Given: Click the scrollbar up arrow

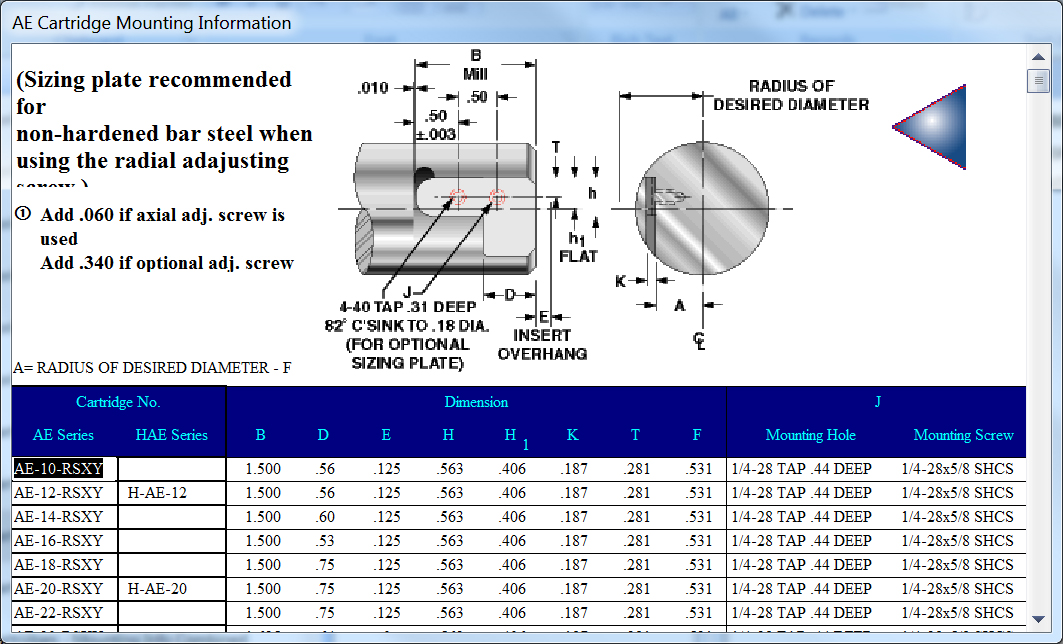Looking at the screenshot, I should pyautogui.click(x=1038, y=55).
